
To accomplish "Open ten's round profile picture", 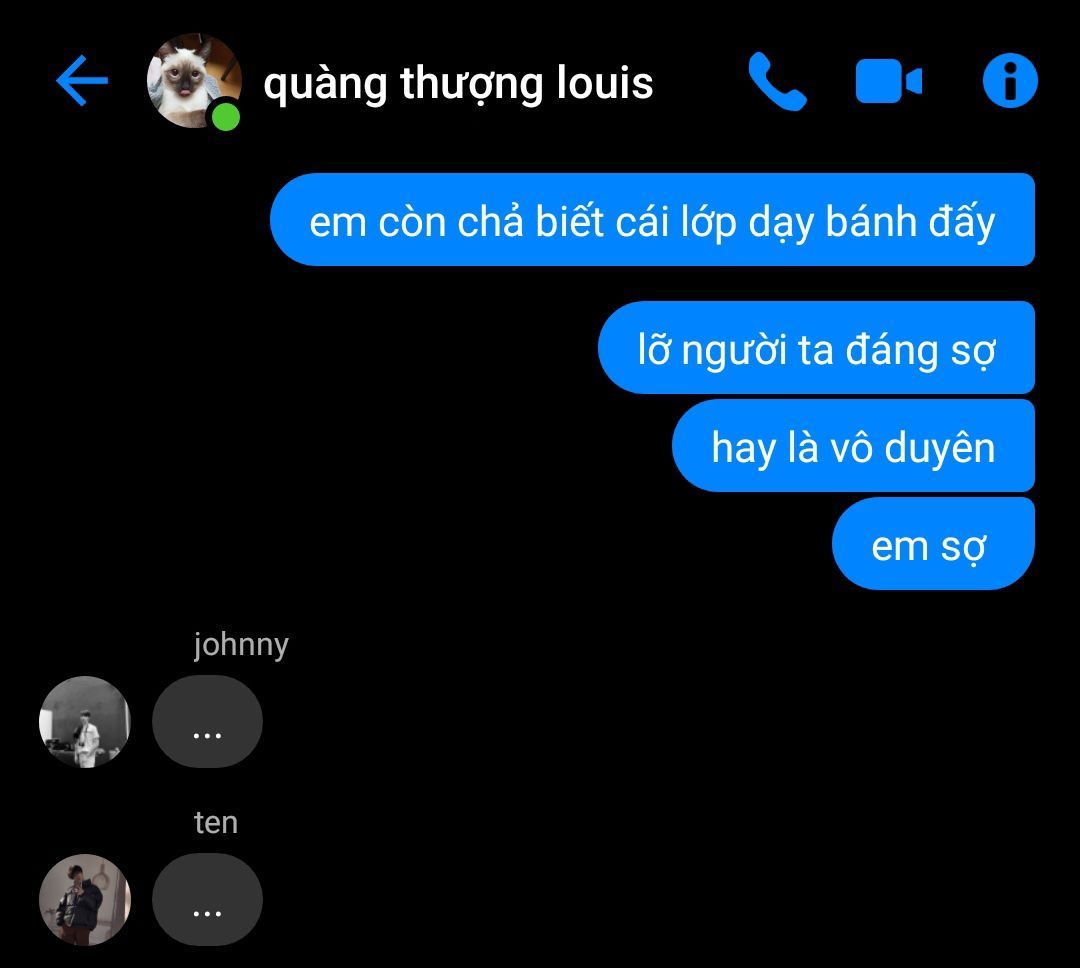I will 85,900.
